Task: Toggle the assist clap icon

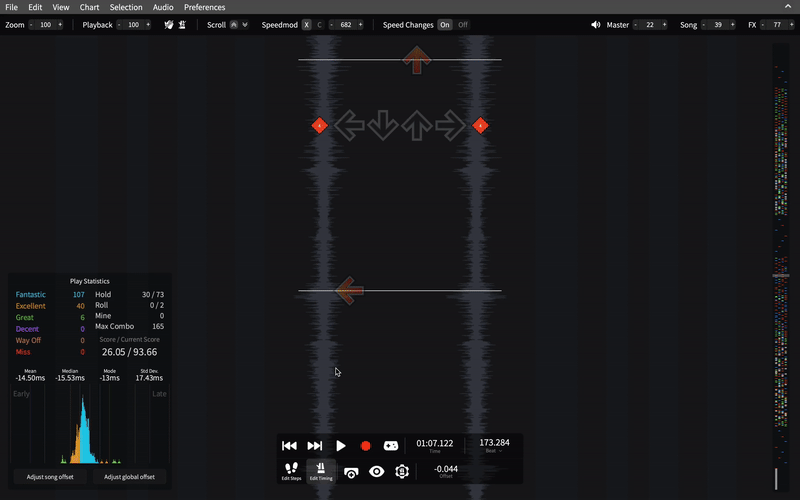Action: coord(168,24)
